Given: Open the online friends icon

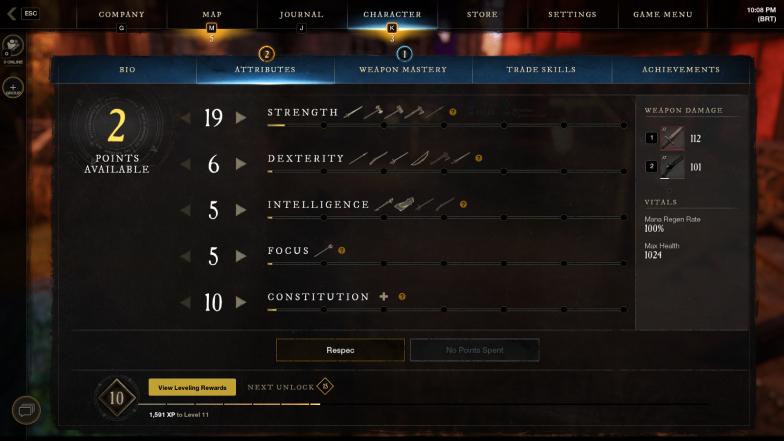Looking at the screenshot, I should point(13,46).
